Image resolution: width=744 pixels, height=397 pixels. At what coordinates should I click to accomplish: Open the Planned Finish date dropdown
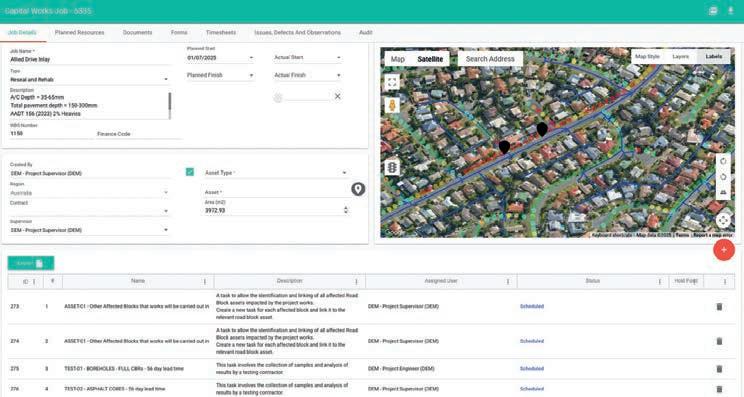[220, 75]
